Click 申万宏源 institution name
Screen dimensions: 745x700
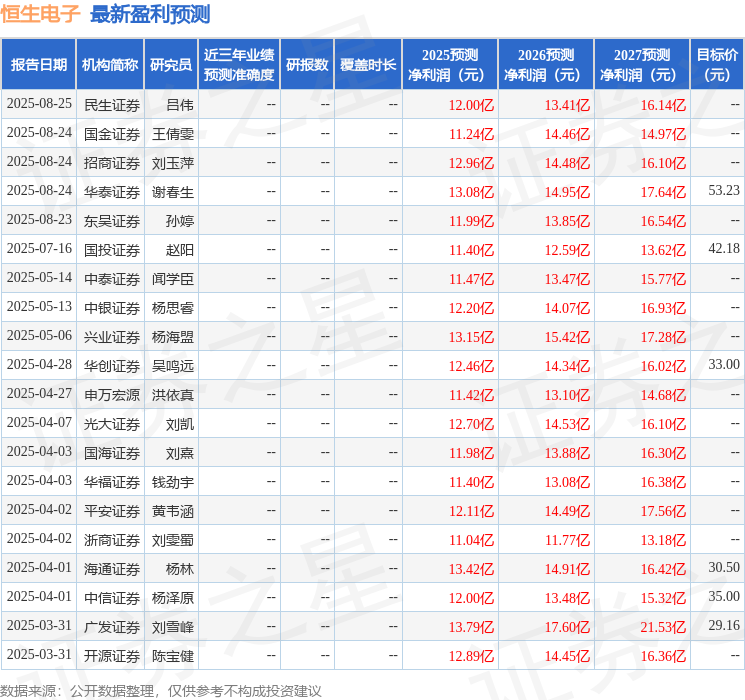(x=112, y=395)
